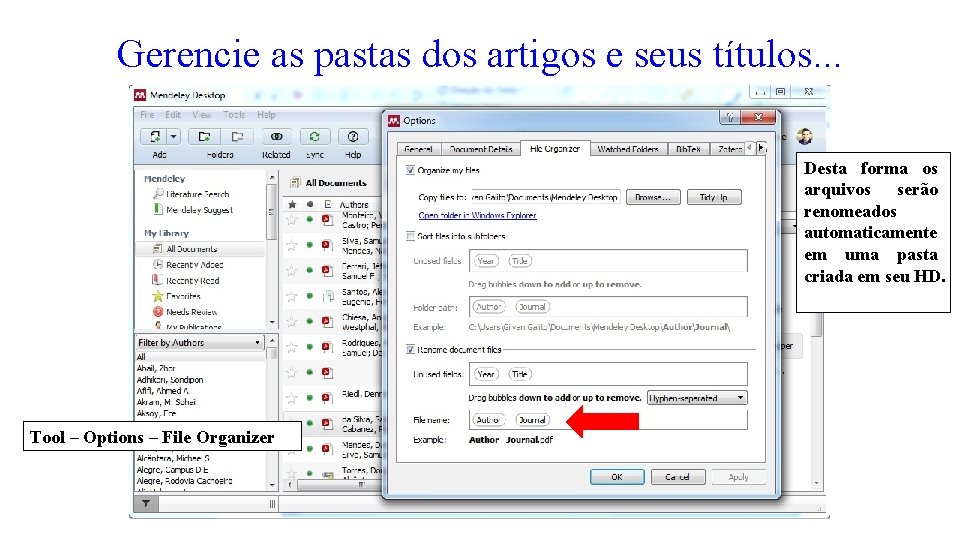Toggle favorite star on the Rodrigues row

pos(292,347)
